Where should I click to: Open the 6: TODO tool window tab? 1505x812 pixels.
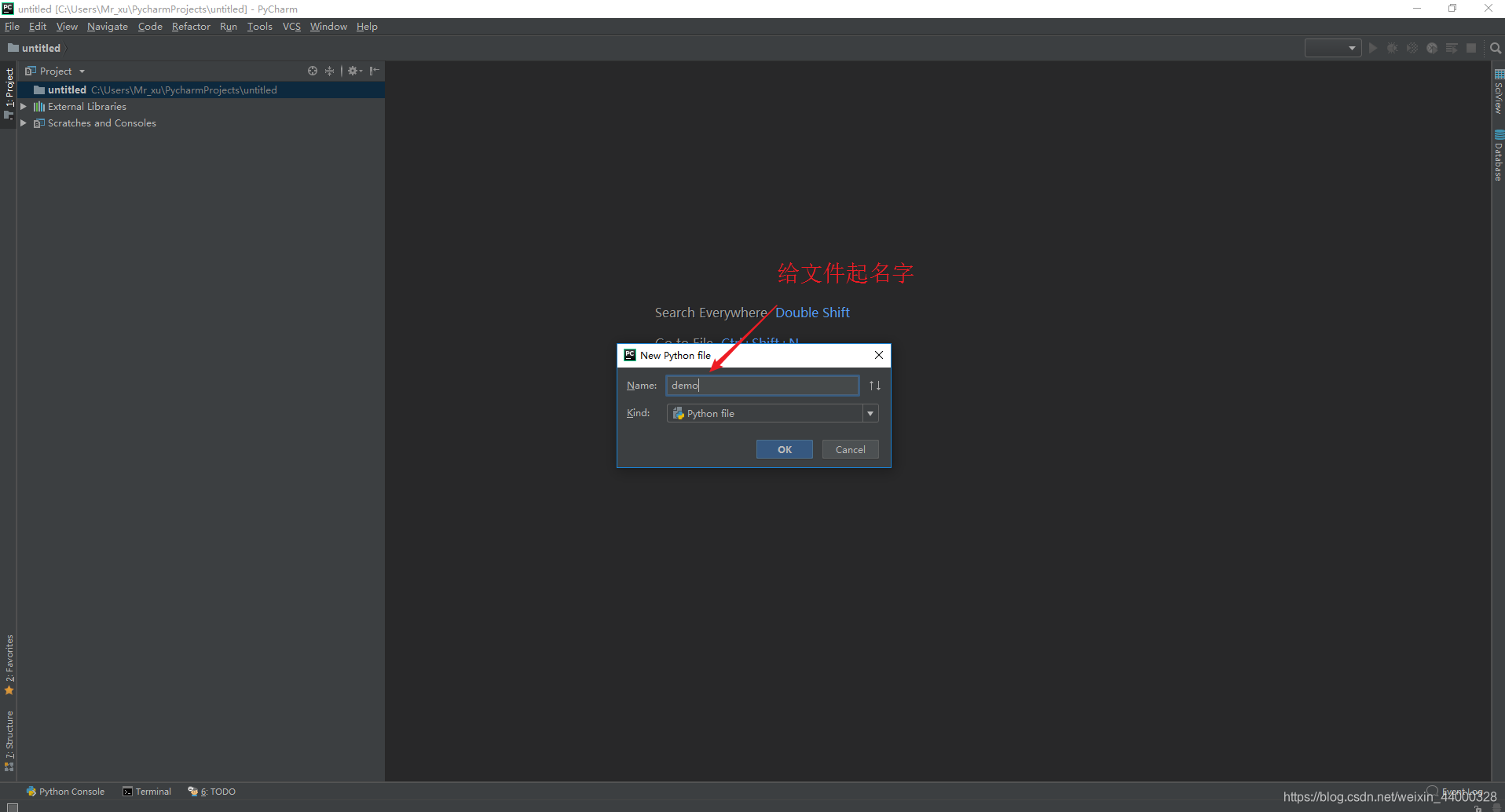212,792
